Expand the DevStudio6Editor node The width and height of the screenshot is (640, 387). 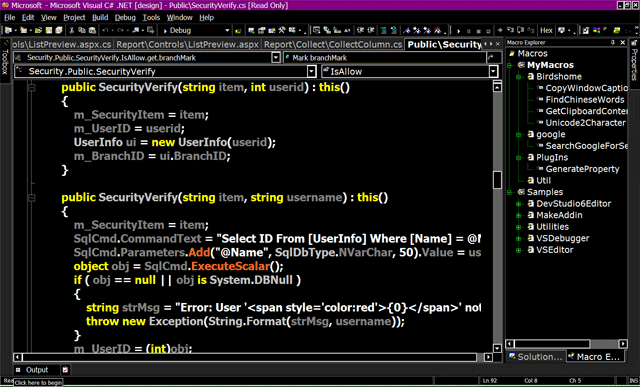[519, 204]
